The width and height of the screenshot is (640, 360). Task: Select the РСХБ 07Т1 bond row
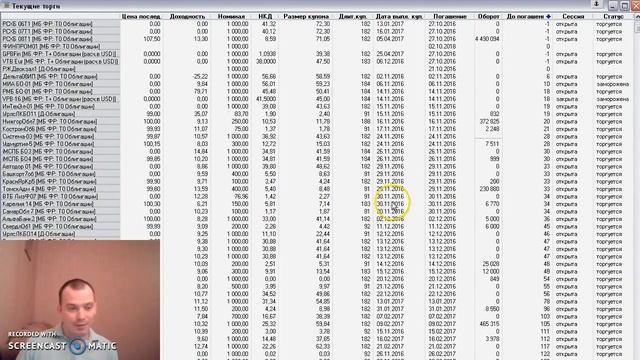click(60, 31)
